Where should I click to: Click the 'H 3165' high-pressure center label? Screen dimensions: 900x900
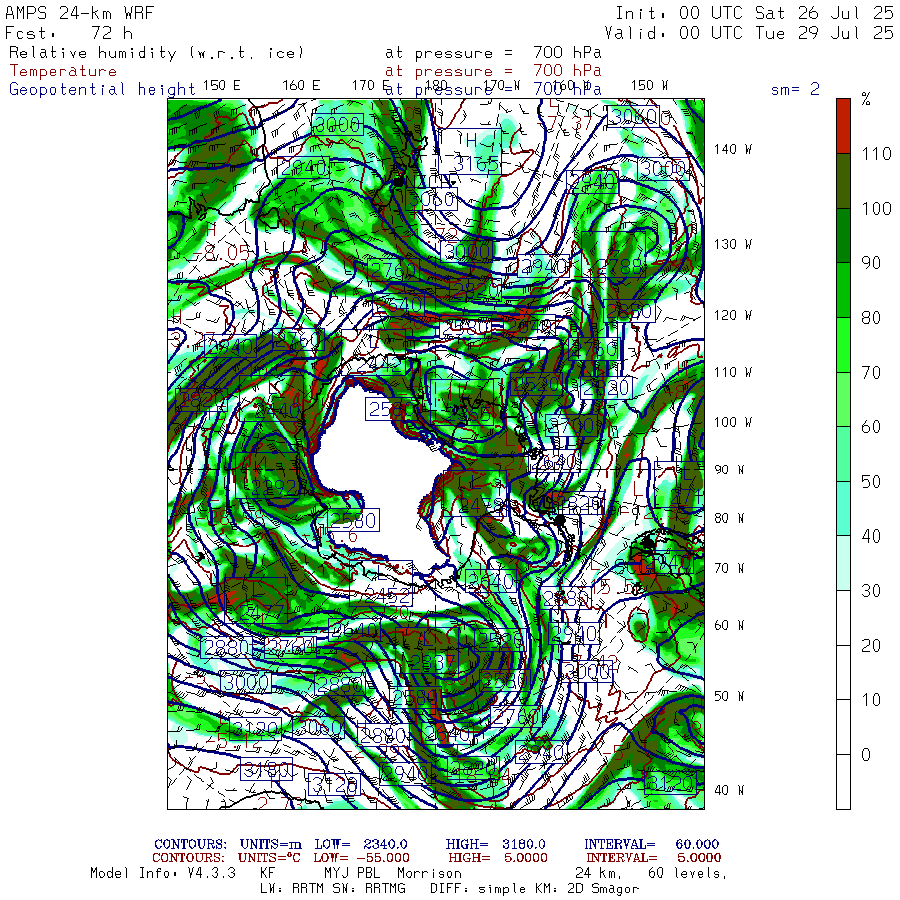(x=472, y=153)
